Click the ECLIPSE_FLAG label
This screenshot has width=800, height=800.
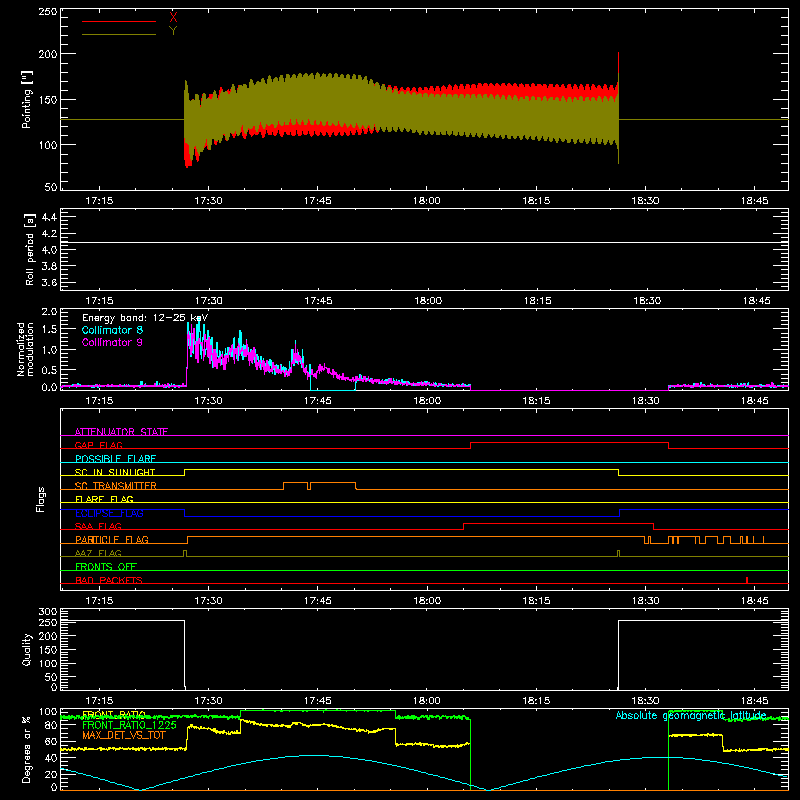(x=109, y=513)
